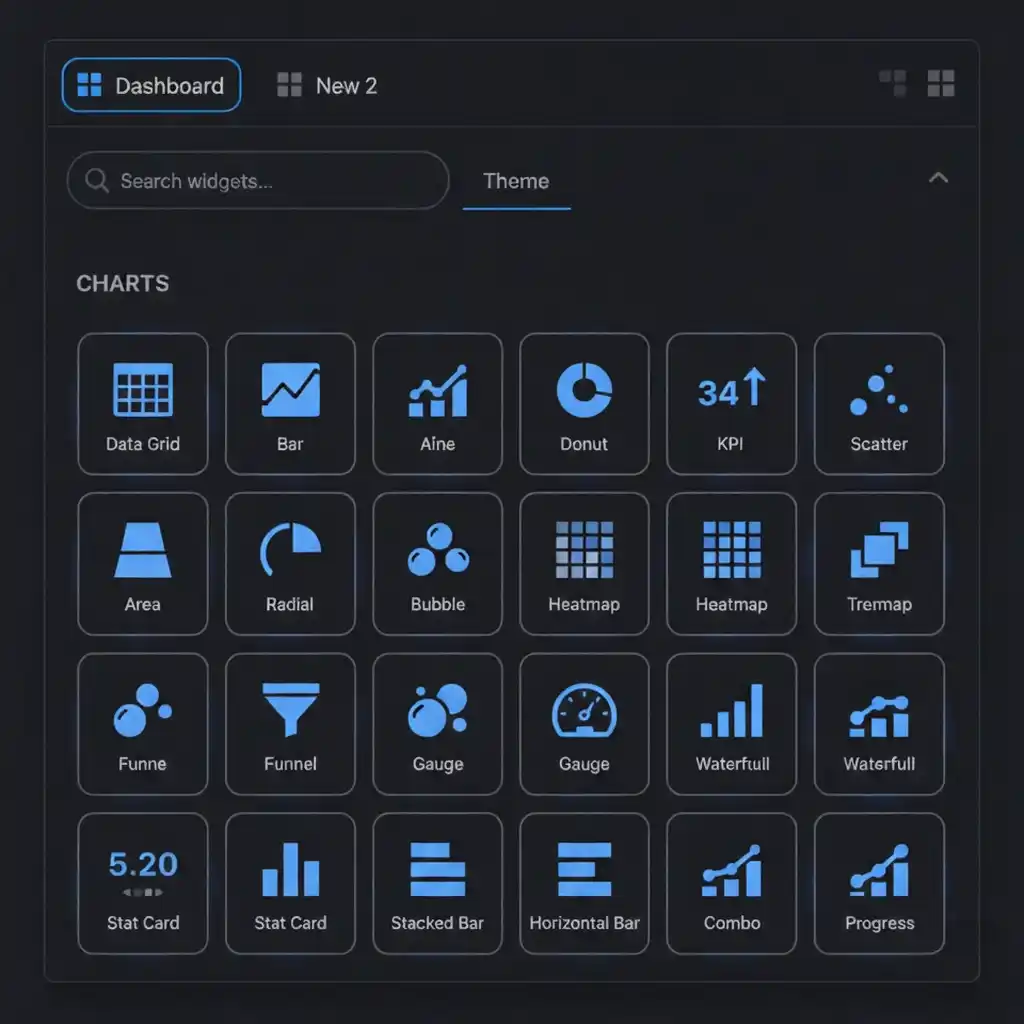Select the Data Grid widget

(x=143, y=403)
